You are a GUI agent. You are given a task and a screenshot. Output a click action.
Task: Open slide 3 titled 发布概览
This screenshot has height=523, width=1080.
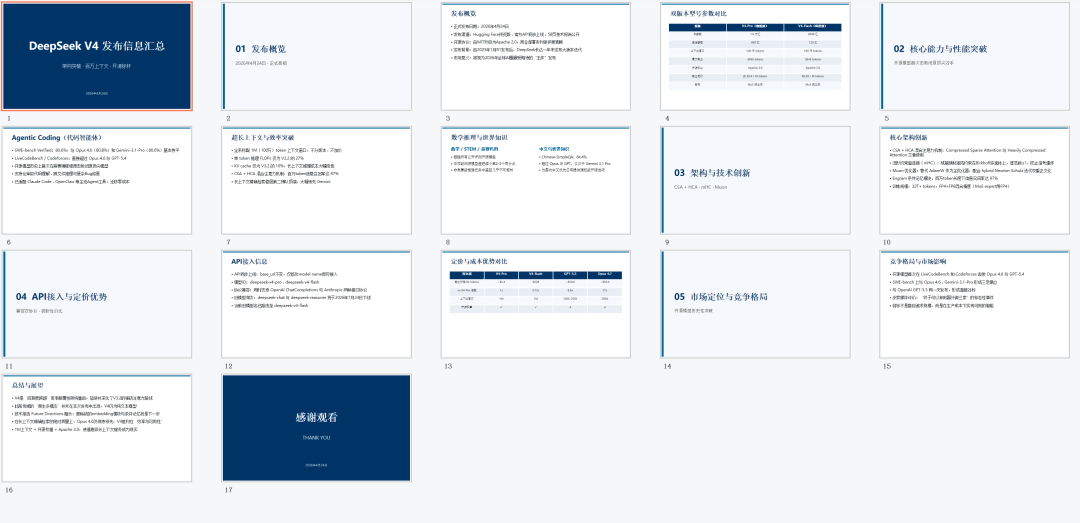[x=536, y=57]
